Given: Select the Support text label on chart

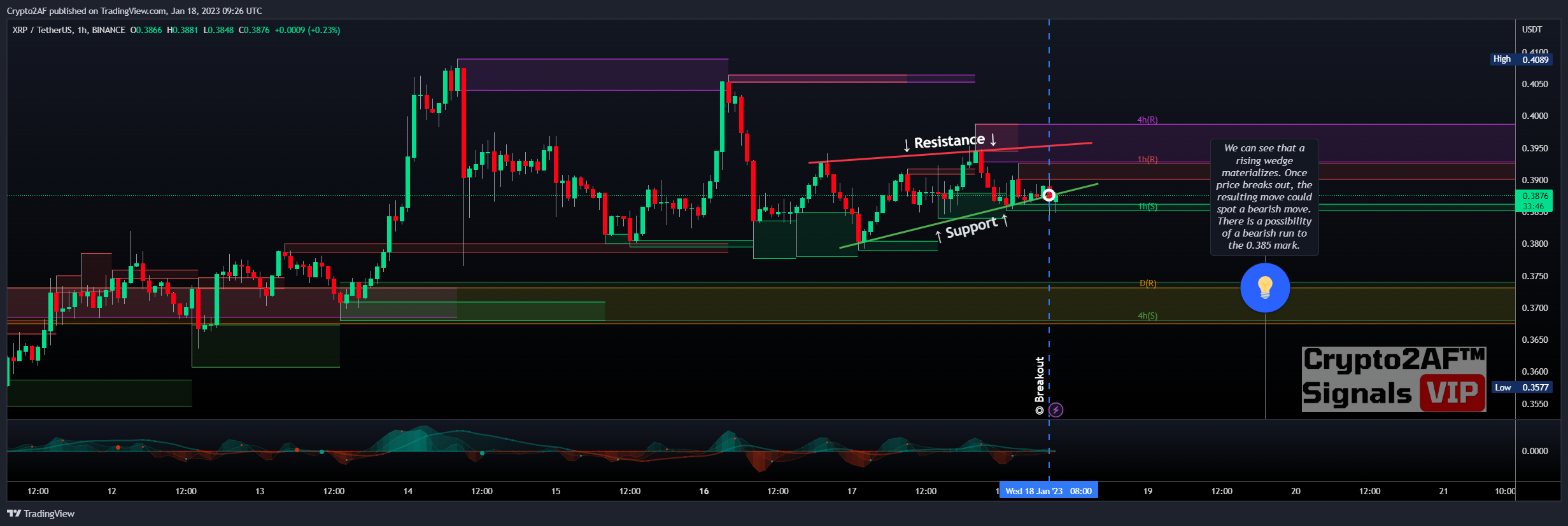Looking at the screenshot, I should [971, 228].
